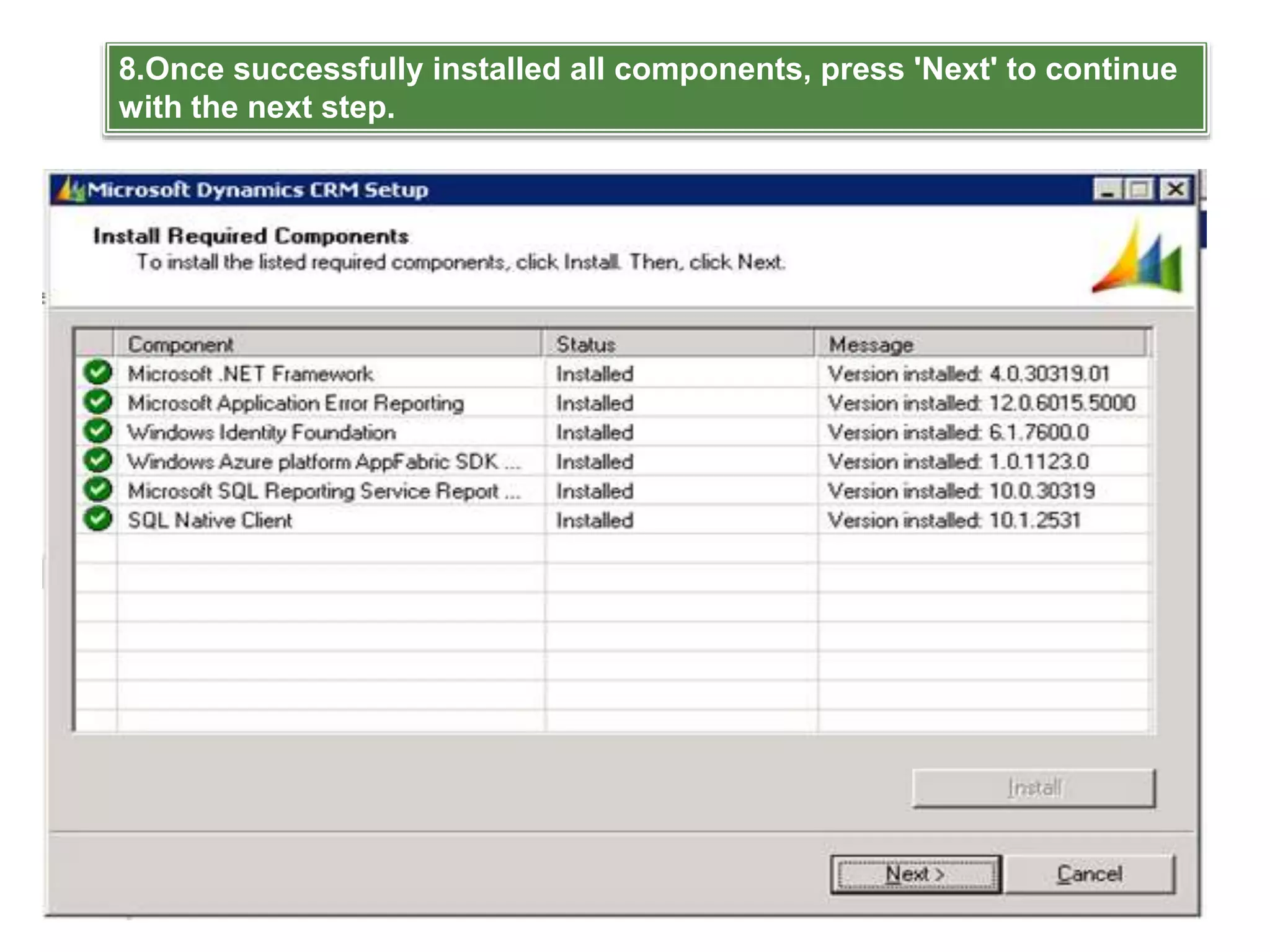Click the green check beside Microsoft Application Error Reporting
This screenshot has width=1270, height=952.
tap(98, 402)
